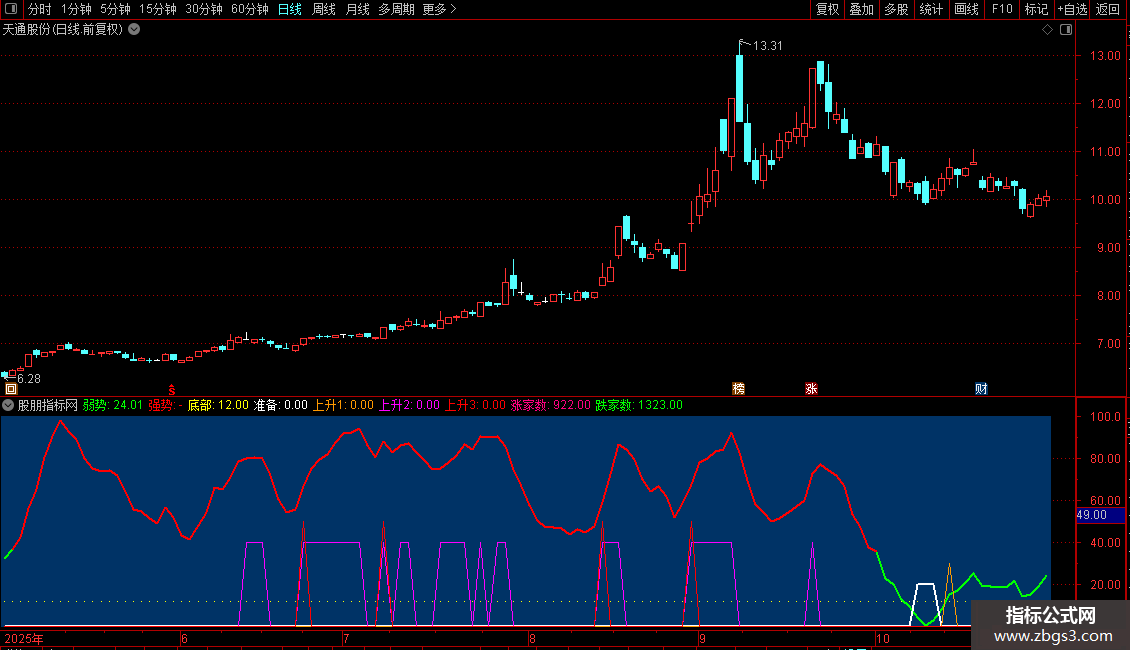
Task: Select the 60分钟 timeframe tab
Action: pyautogui.click(x=249, y=10)
